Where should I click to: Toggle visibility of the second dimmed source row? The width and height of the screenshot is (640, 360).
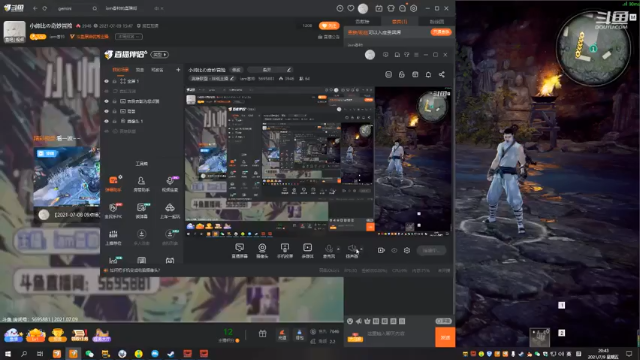tap(107, 91)
